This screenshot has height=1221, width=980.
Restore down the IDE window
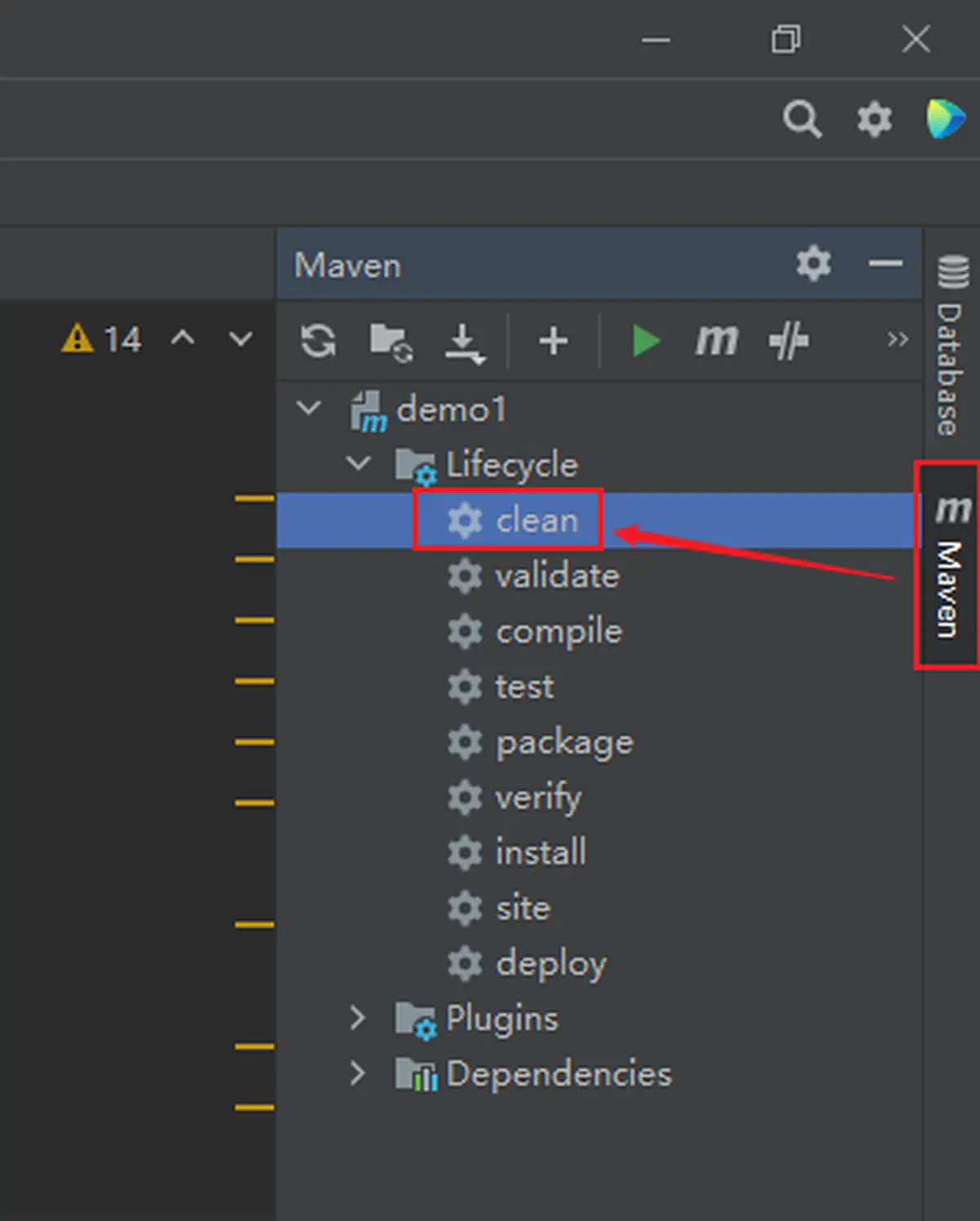point(786,38)
